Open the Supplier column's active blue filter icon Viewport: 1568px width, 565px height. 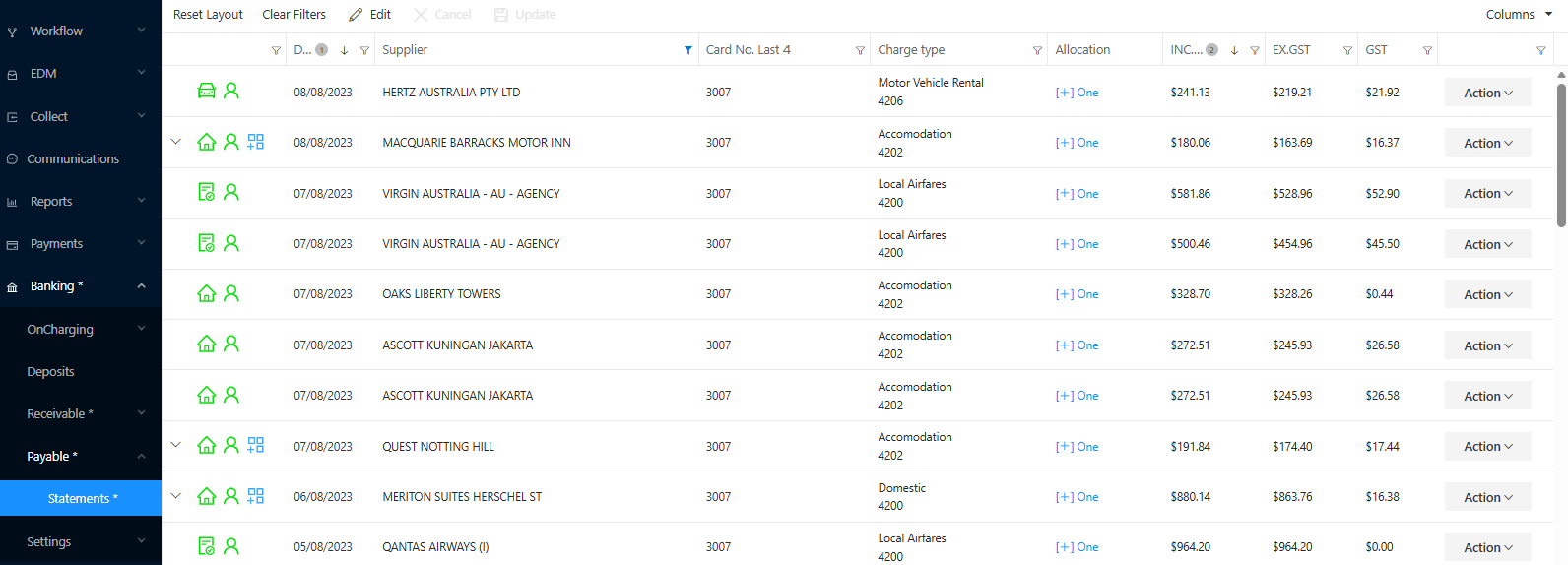(x=687, y=50)
